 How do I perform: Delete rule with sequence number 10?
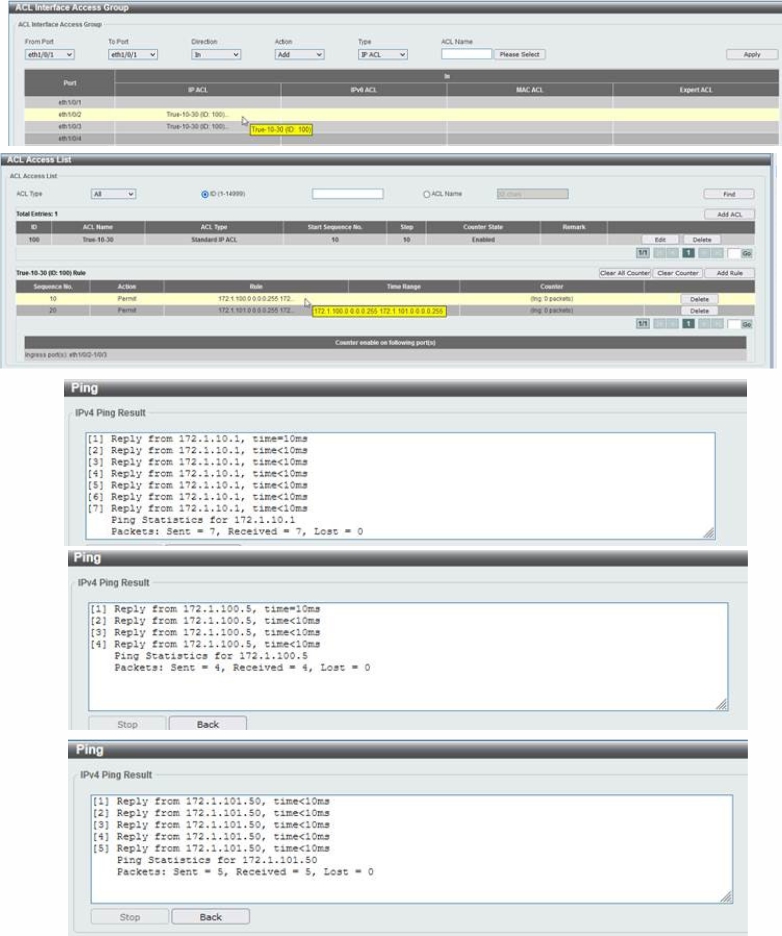(x=699, y=299)
